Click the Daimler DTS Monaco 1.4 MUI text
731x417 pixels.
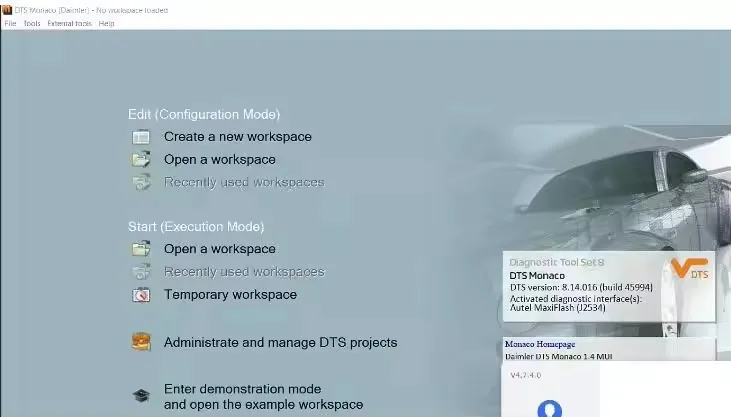click(x=559, y=356)
